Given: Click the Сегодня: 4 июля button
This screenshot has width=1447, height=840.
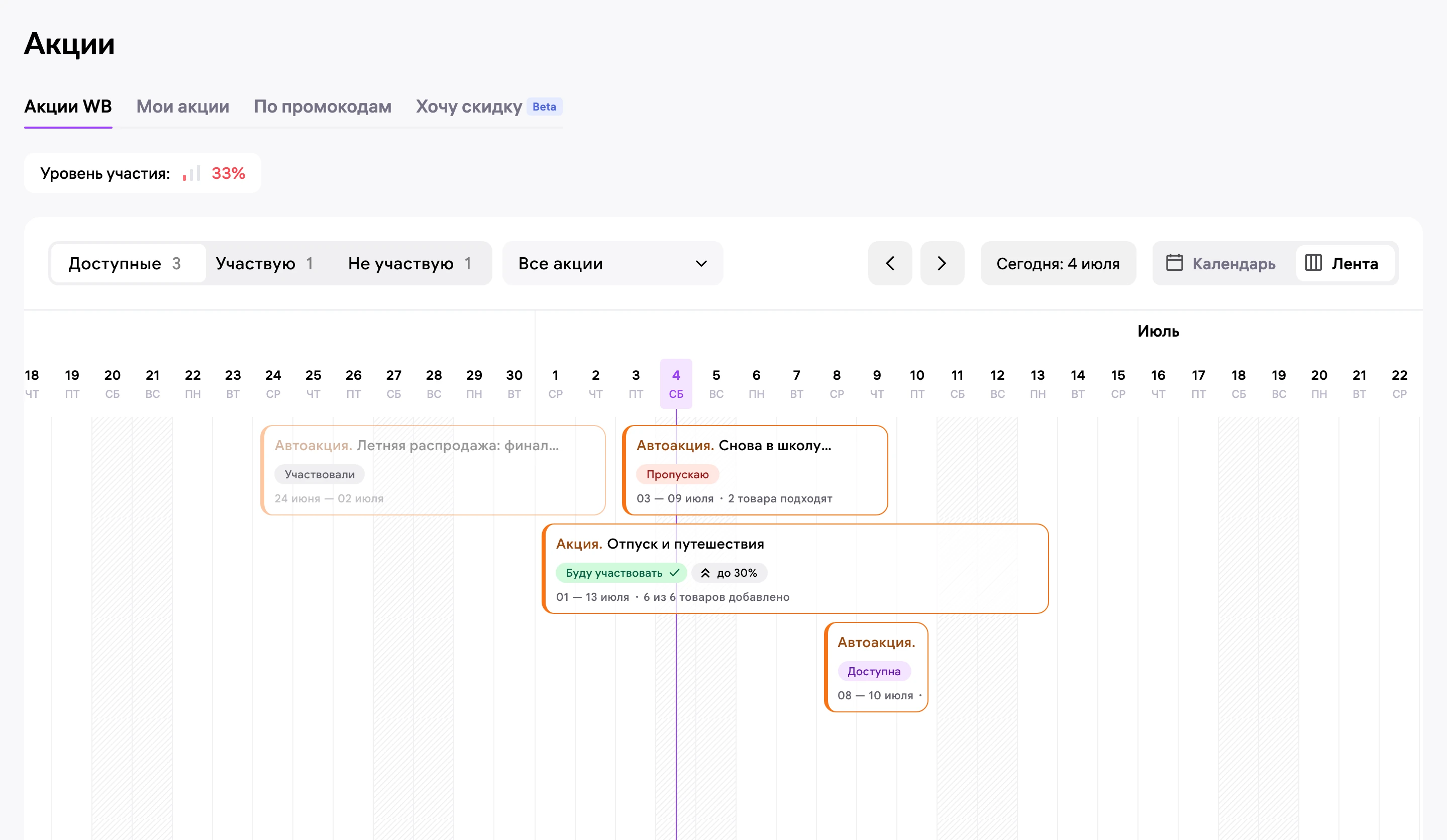Looking at the screenshot, I should click(1058, 264).
